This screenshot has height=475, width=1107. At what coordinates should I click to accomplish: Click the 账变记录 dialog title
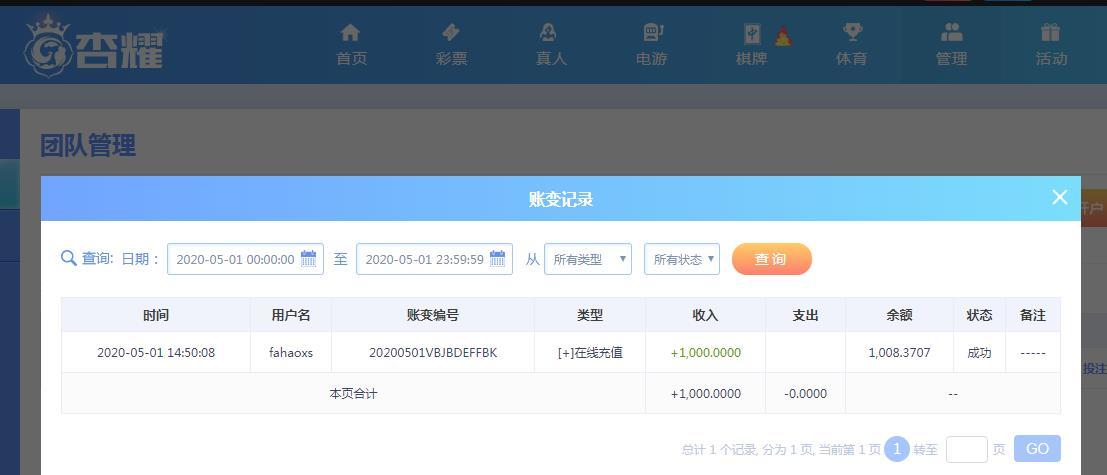(x=561, y=199)
